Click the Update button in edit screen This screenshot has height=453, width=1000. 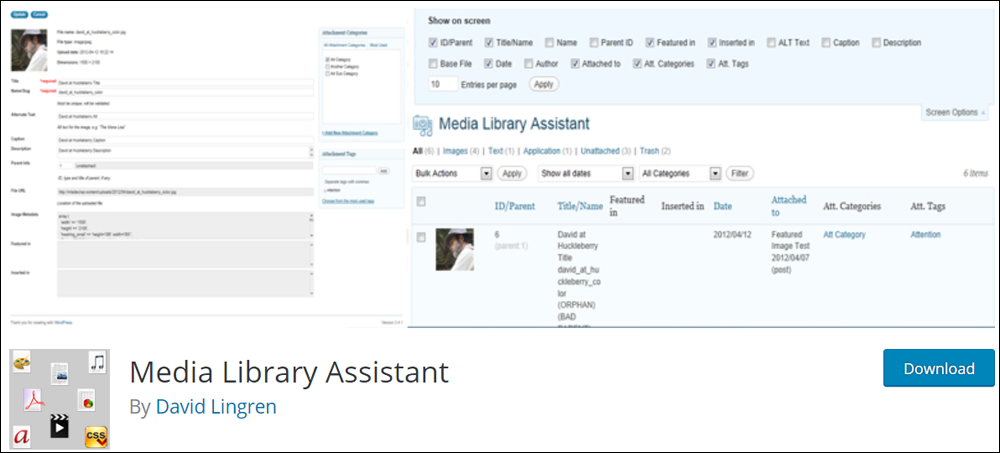[x=19, y=14]
